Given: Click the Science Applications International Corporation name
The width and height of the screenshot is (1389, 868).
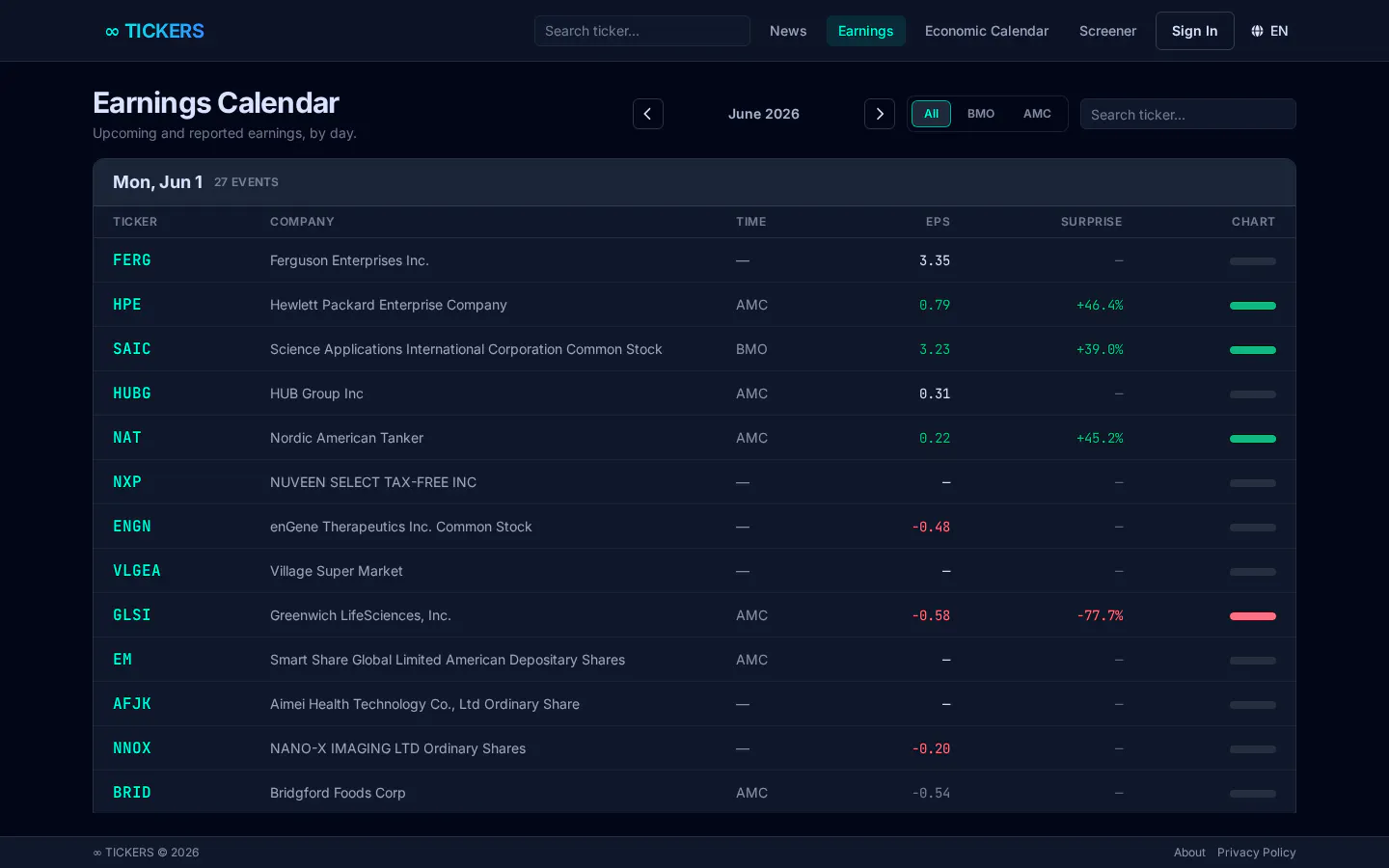Looking at the screenshot, I should click(466, 349).
